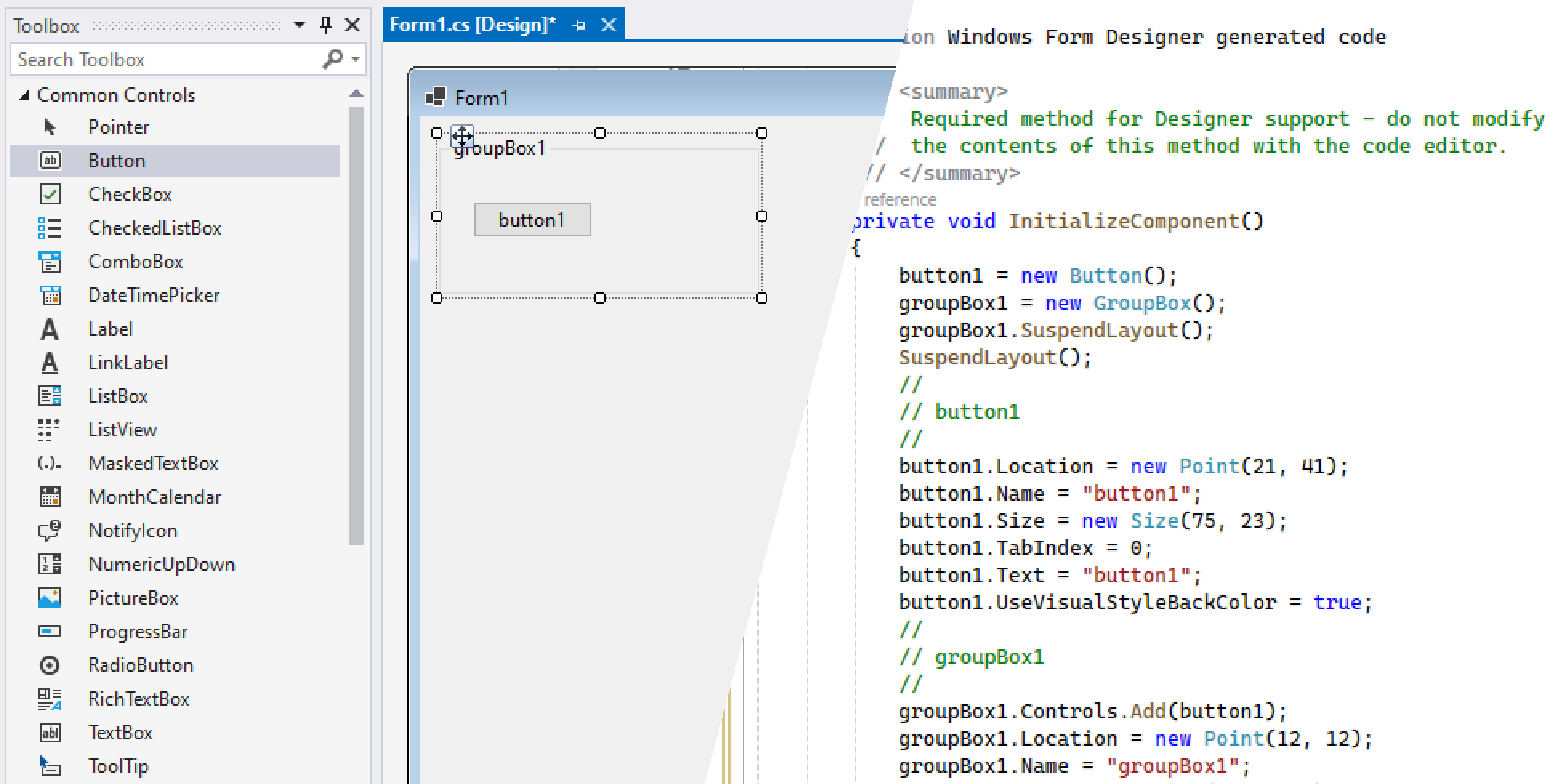This screenshot has height=784, width=1558.
Task: Select the NotifyIcon control
Action: click(x=132, y=530)
